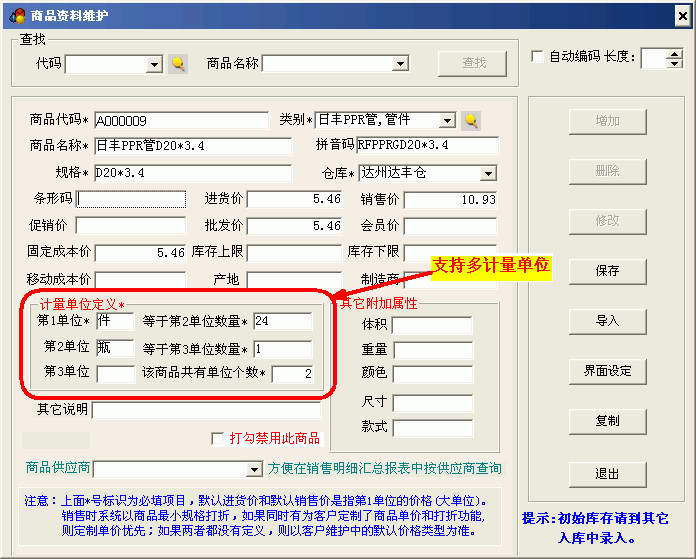Click the 移动成本价 input field

(140, 280)
